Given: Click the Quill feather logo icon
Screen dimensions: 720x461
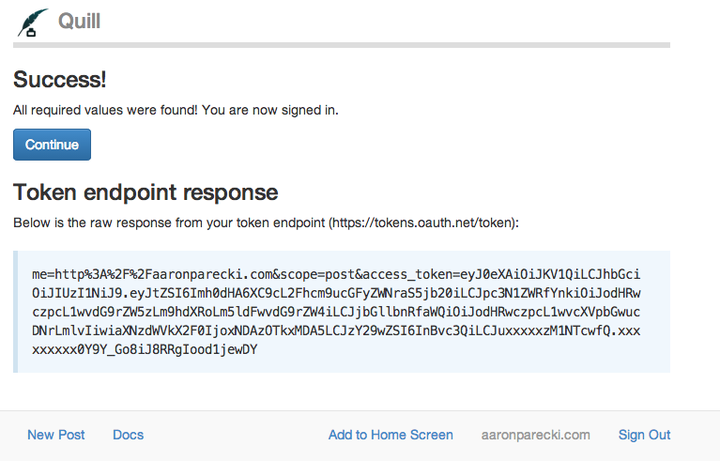Looking at the screenshot, I should [x=32, y=22].
